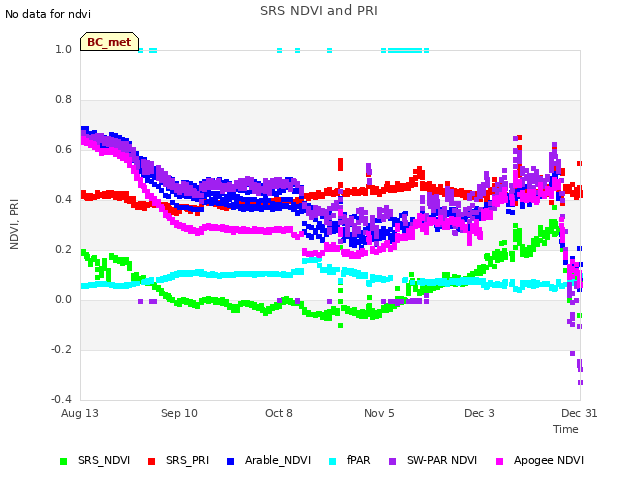Click the magenta Apogee NDVI legend swatch
This screenshot has height=480, width=640.
(x=499, y=461)
